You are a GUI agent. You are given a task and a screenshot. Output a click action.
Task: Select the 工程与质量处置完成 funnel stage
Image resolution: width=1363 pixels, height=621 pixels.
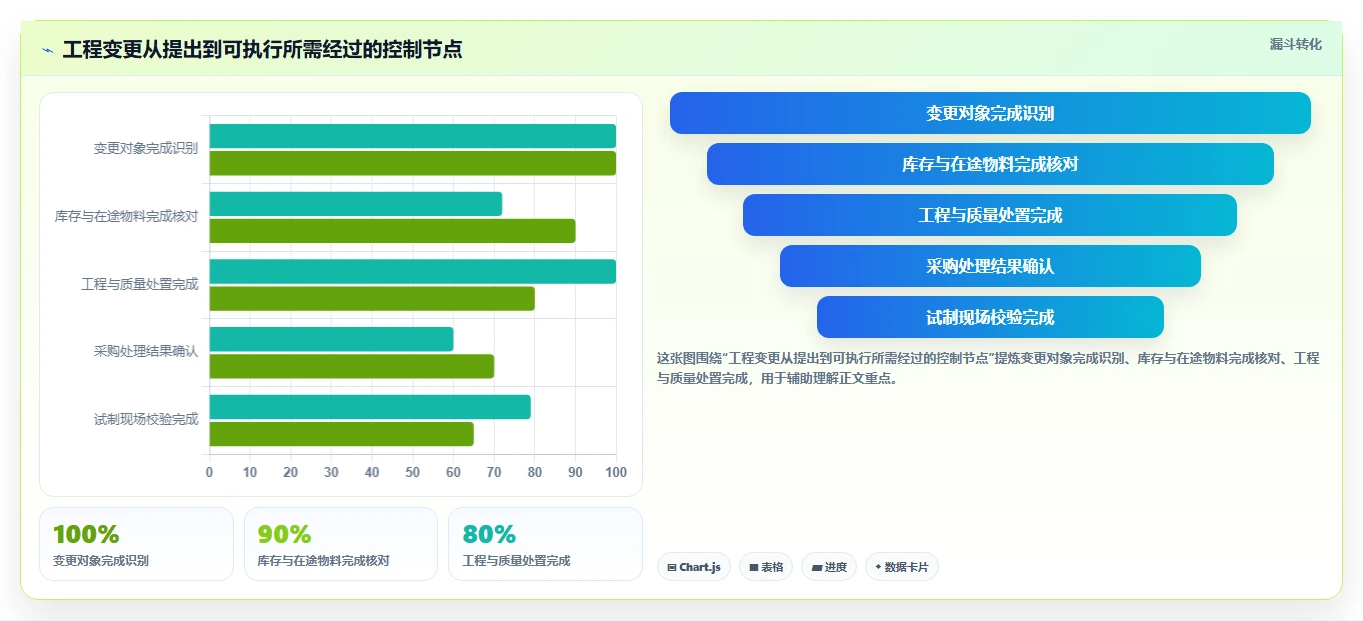[990, 215]
